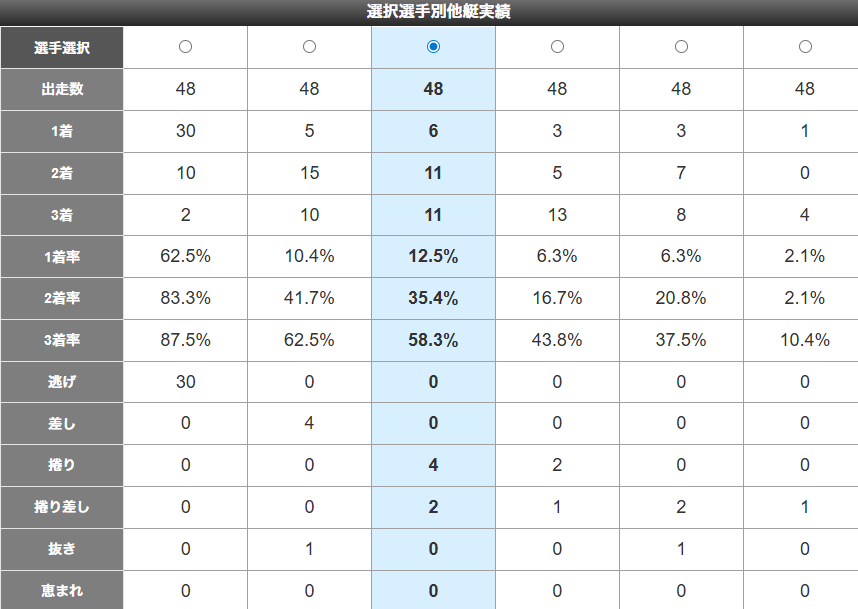Click the 出走数 row header
Screen dimensions: 858x609
[x=62, y=89]
